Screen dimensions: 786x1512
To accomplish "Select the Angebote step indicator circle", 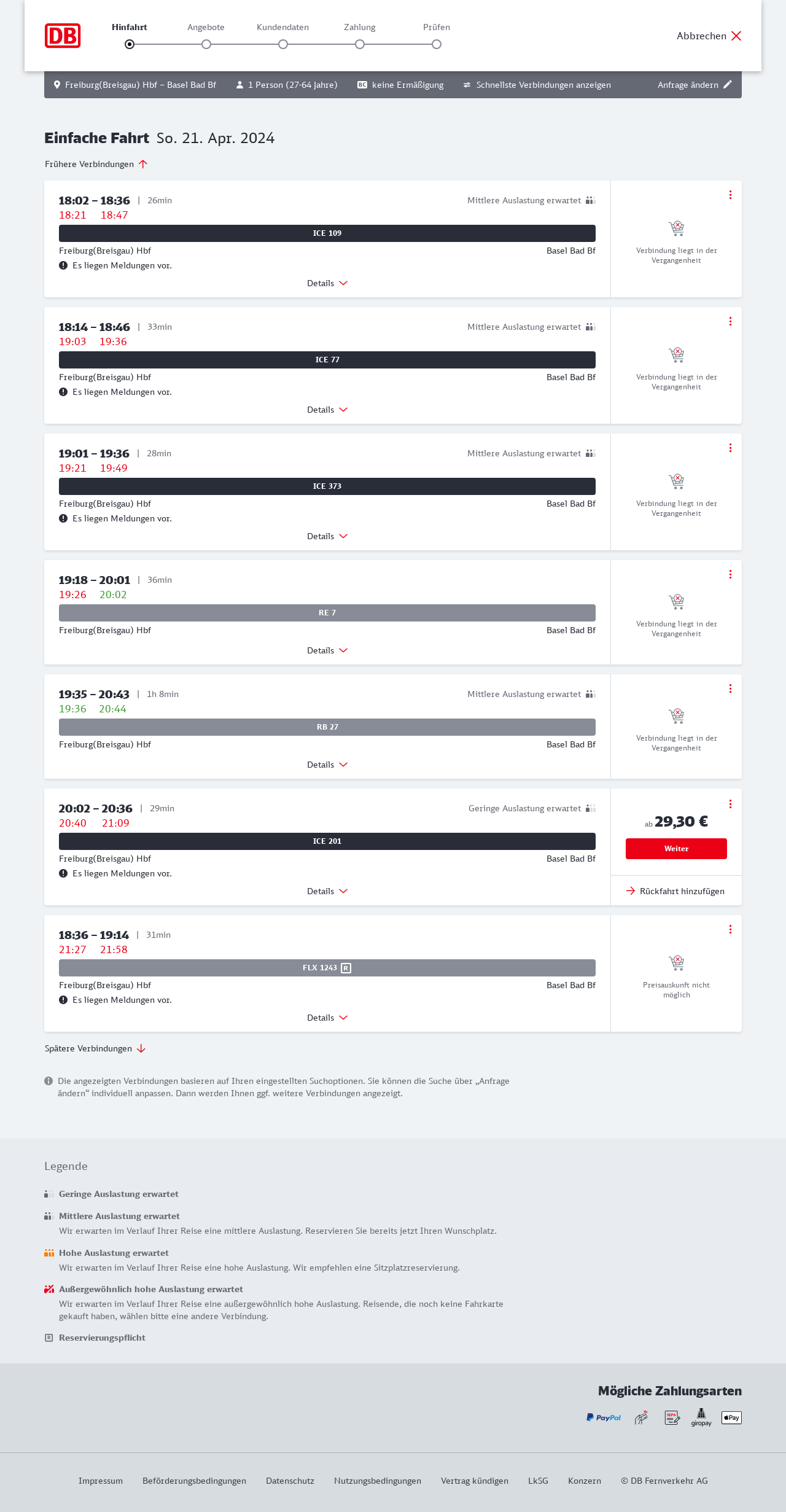I will (x=206, y=44).
